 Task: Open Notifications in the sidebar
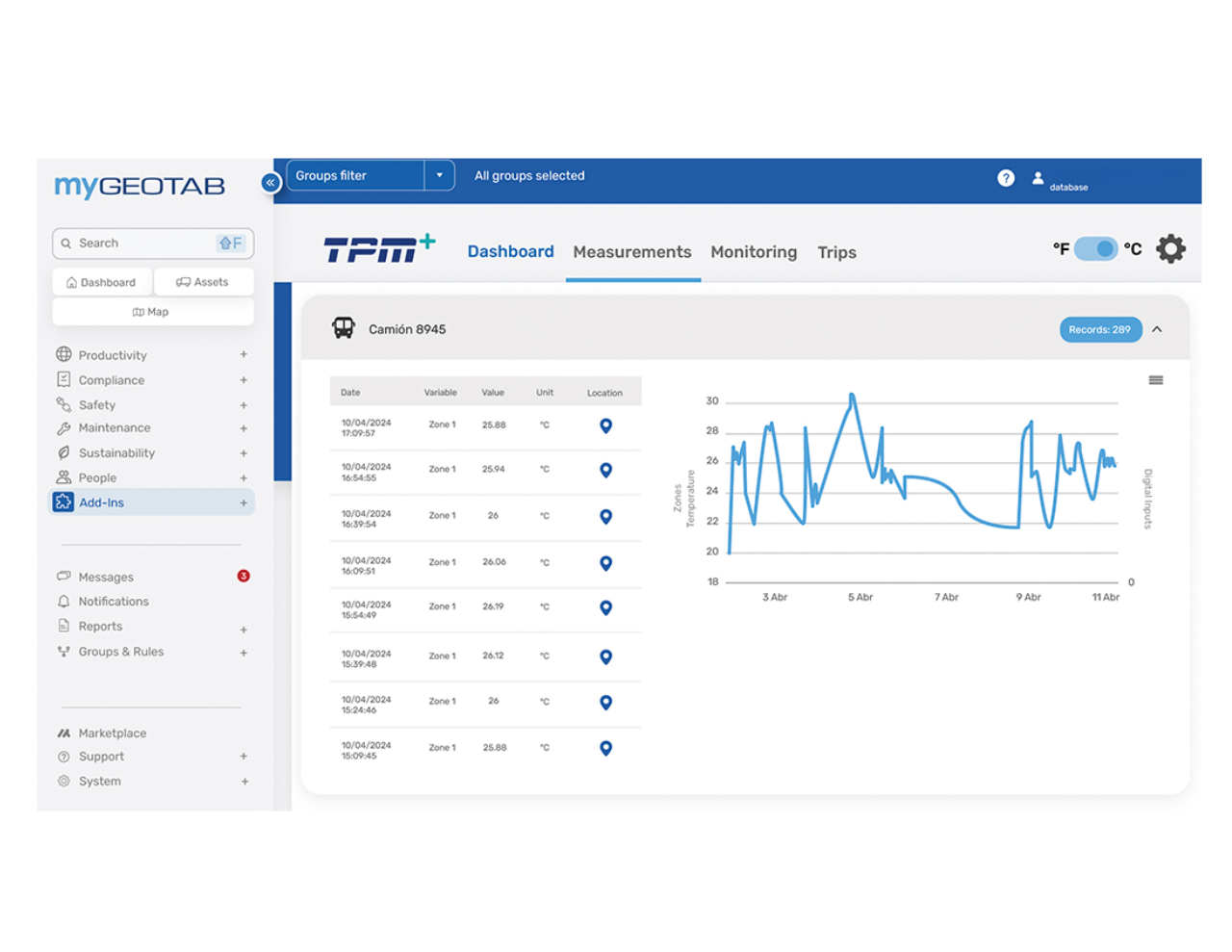click(x=114, y=602)
